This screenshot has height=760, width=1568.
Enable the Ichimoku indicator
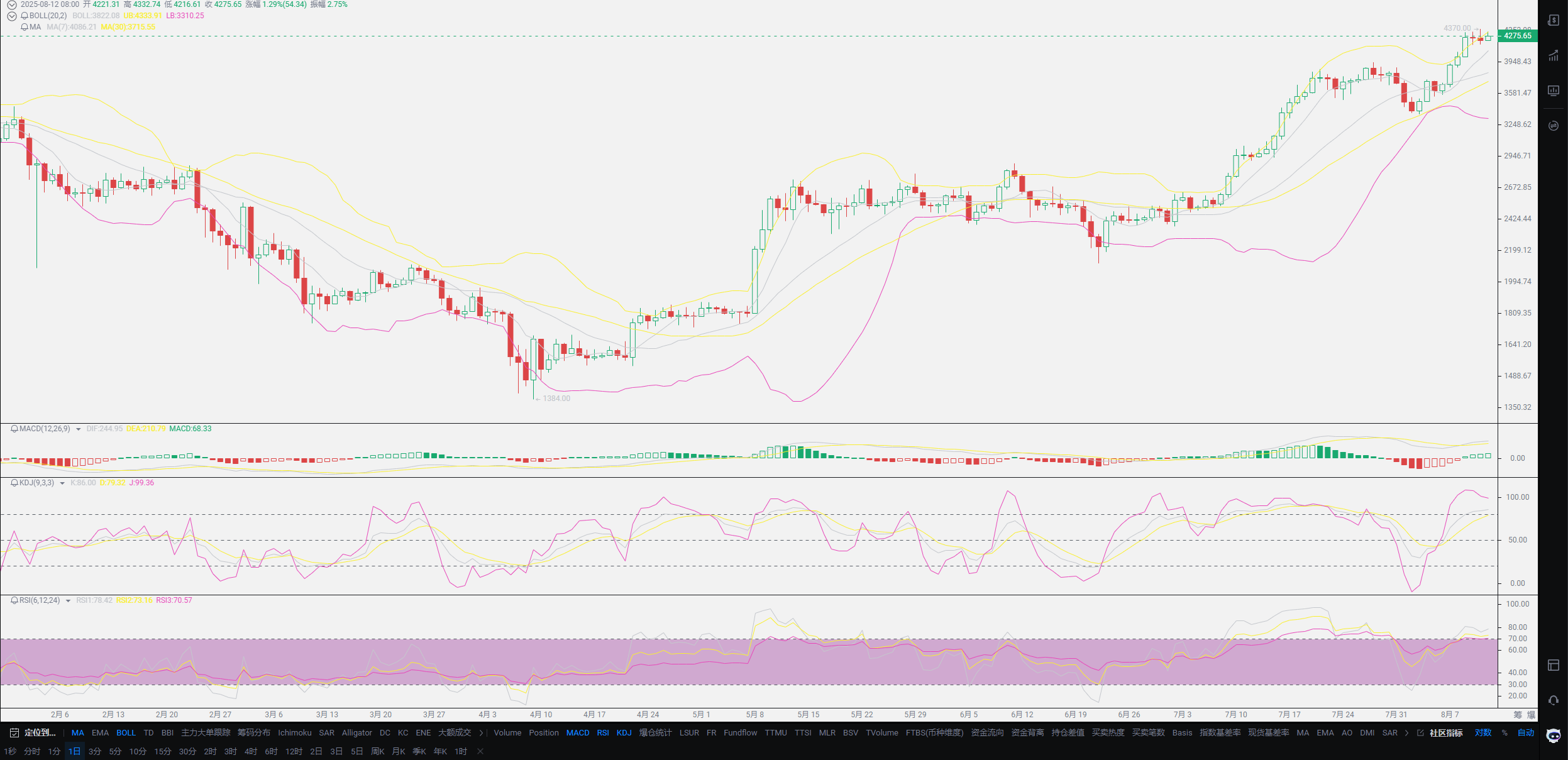295,733
